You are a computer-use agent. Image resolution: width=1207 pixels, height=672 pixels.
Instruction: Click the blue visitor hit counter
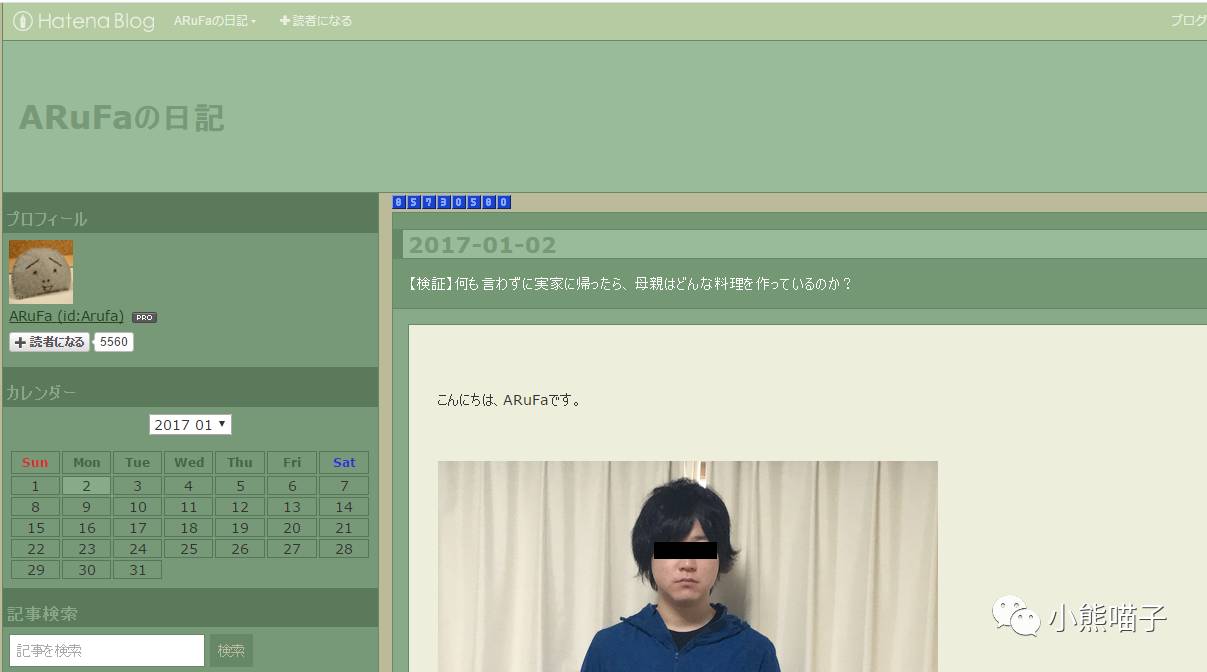pos(452,201)
